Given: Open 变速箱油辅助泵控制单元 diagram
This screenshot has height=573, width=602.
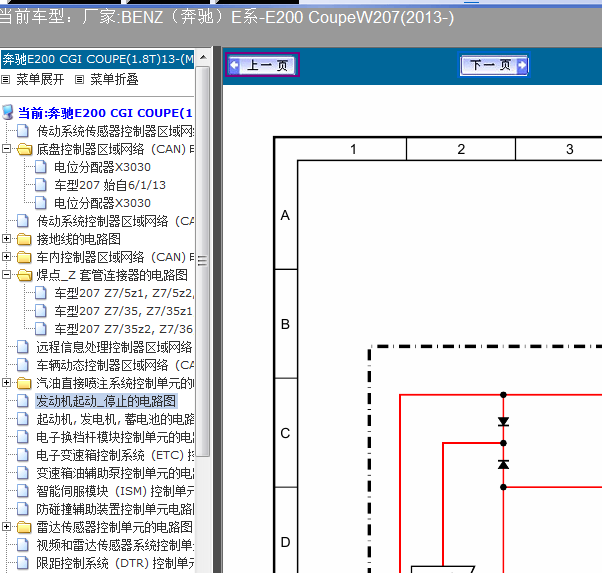Looking at the screenshot, I should pyautogui.click(x=115, y=473).
